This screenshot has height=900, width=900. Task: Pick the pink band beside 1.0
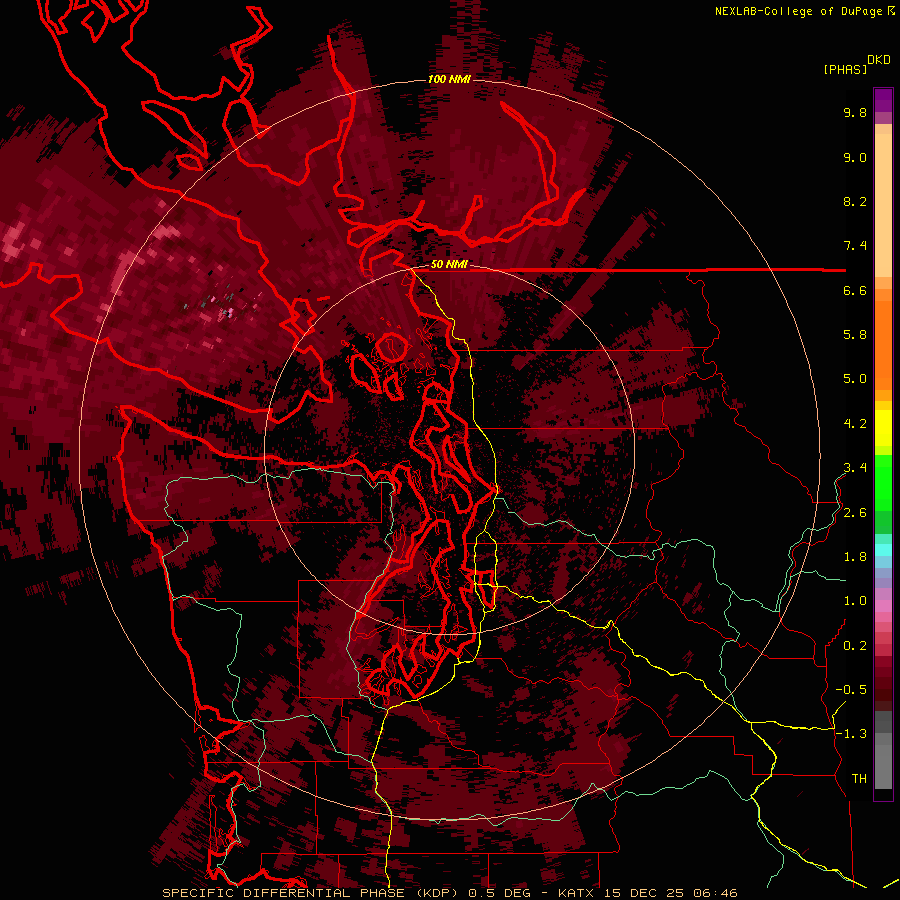[883, 606]
